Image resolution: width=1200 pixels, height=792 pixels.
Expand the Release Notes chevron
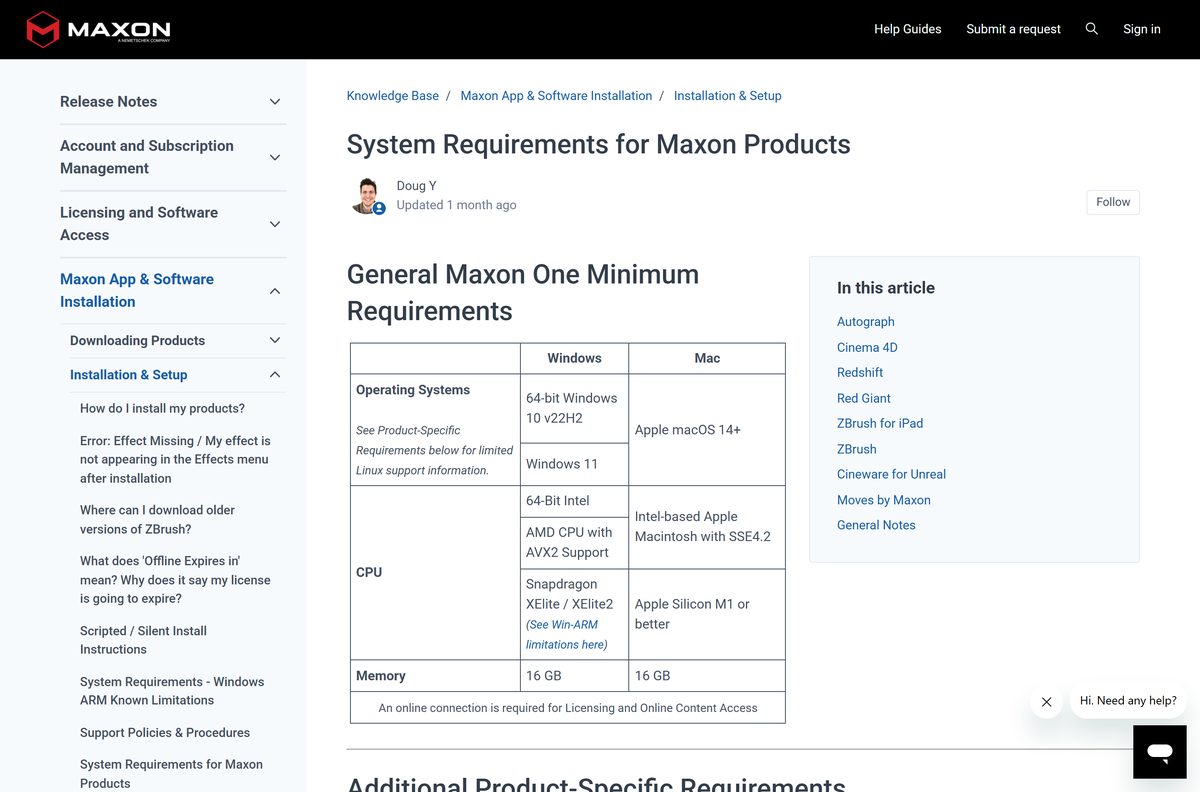point(275,102)
